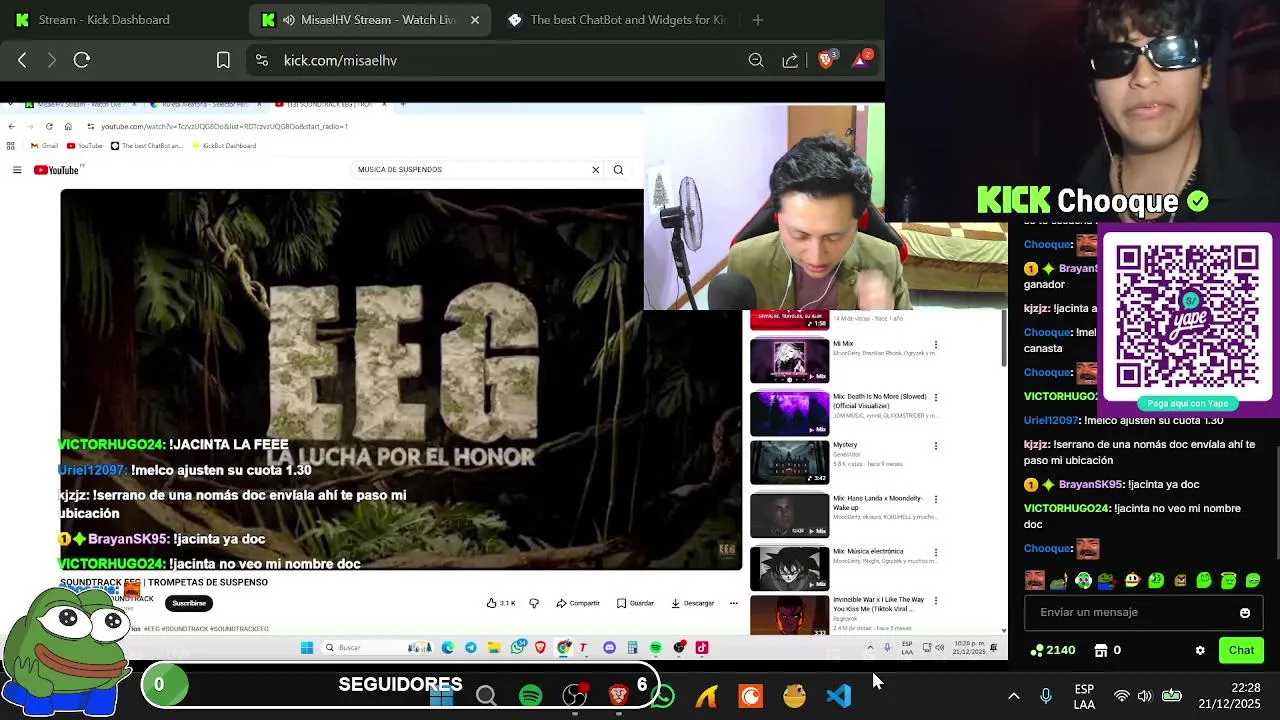Open WhatsApp from the taskbar
Viewport: 1280px width, 720px height.
click(x=662, y=696)
